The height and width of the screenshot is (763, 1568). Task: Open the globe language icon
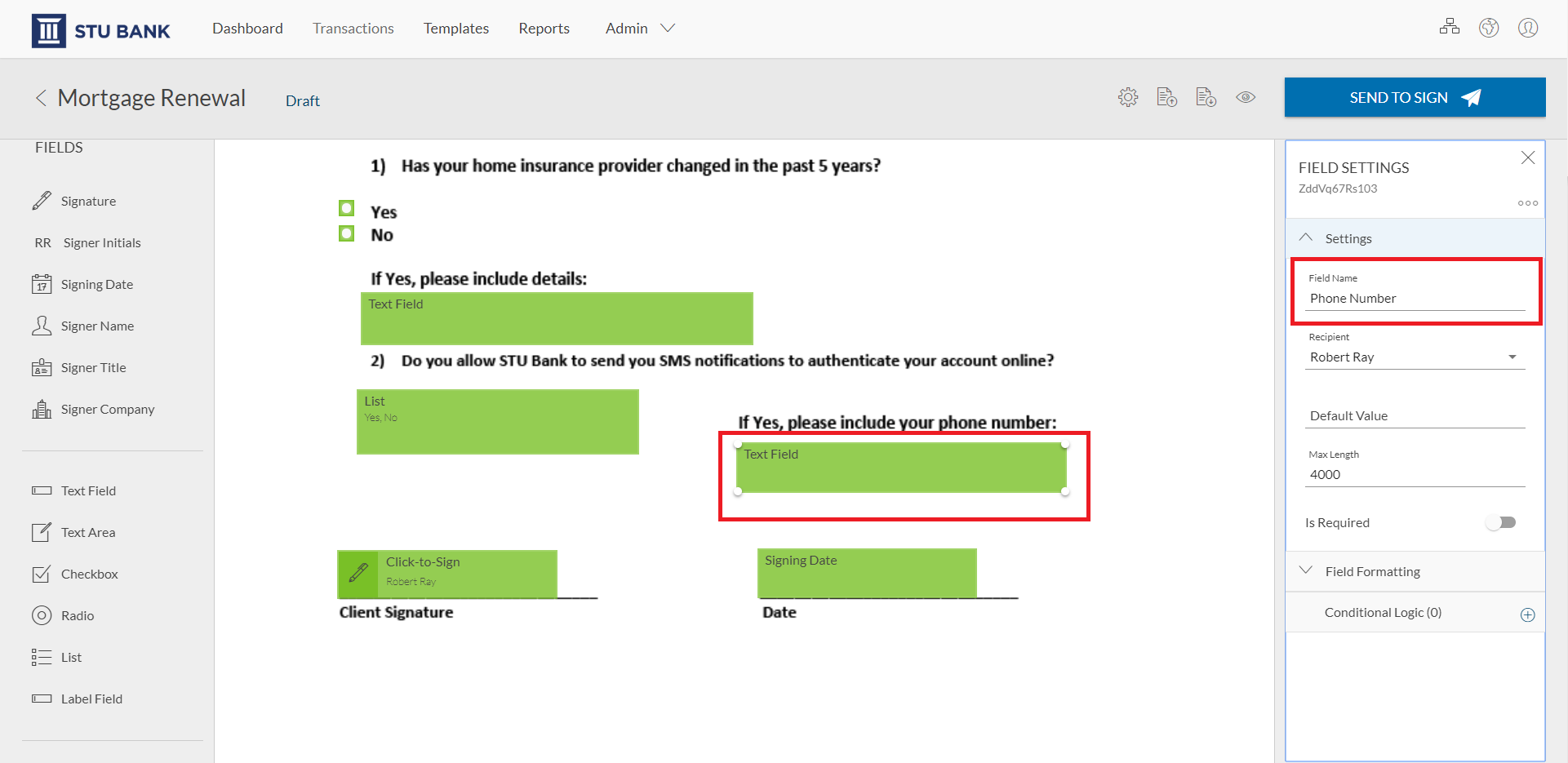[1489, 28]
